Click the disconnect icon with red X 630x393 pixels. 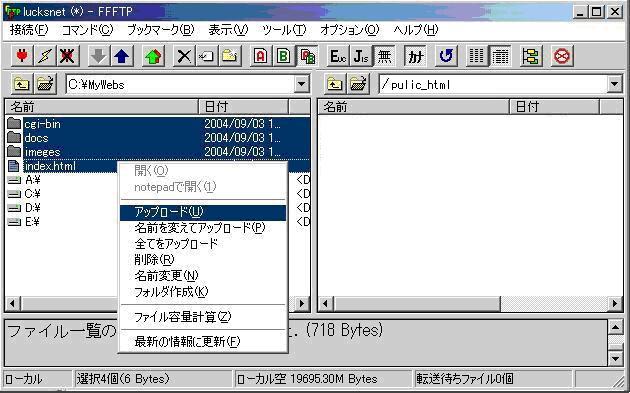click(68, 56)
